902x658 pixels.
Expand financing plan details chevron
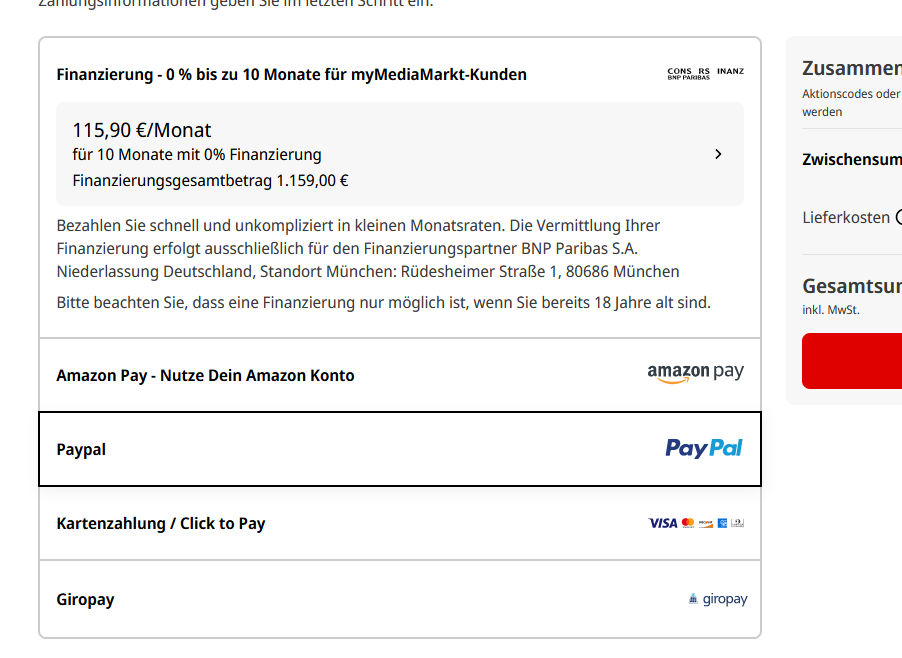pos(718,154)
